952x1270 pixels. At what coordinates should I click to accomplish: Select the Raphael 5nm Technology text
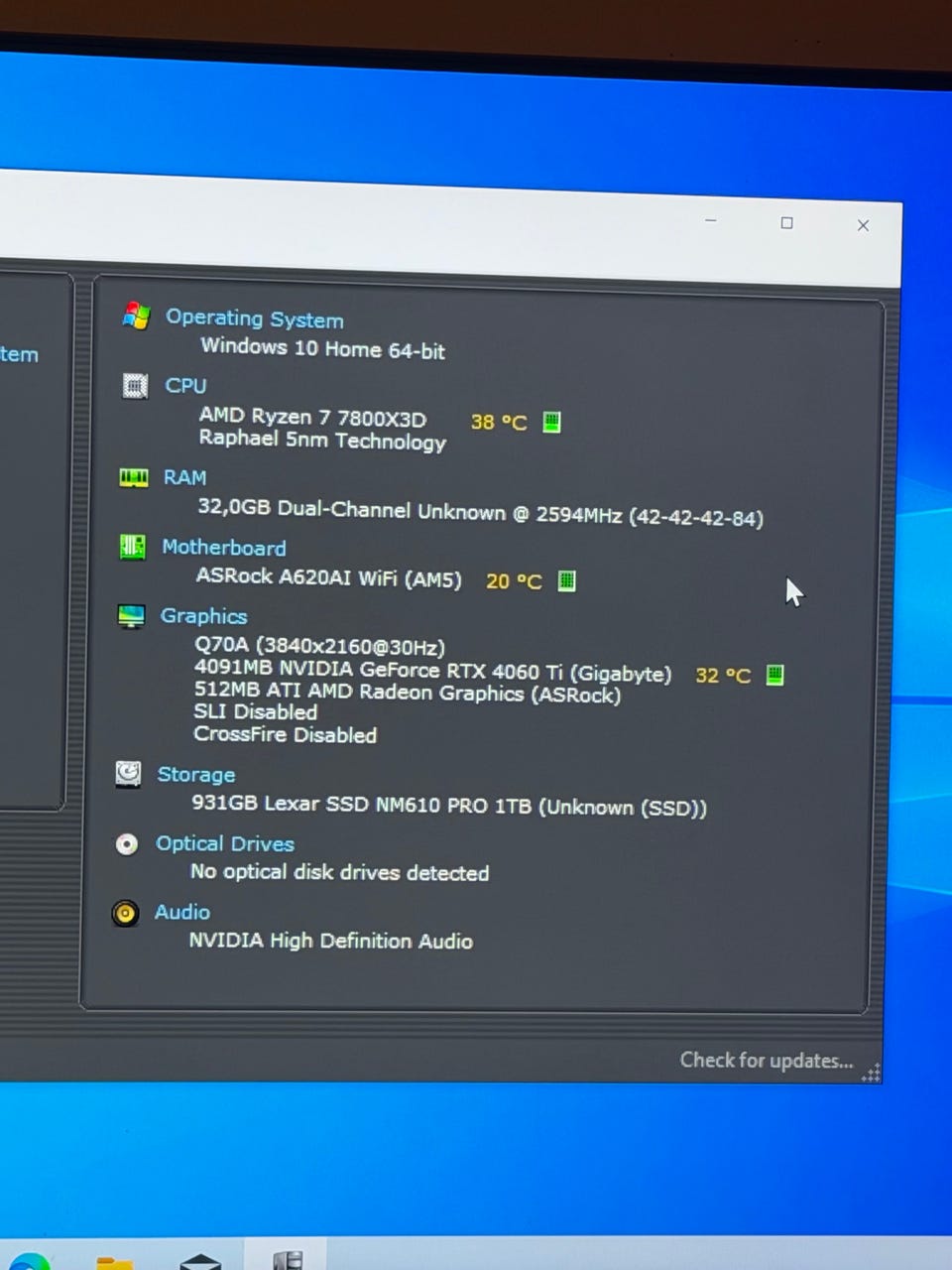click(x=322, y=441)
